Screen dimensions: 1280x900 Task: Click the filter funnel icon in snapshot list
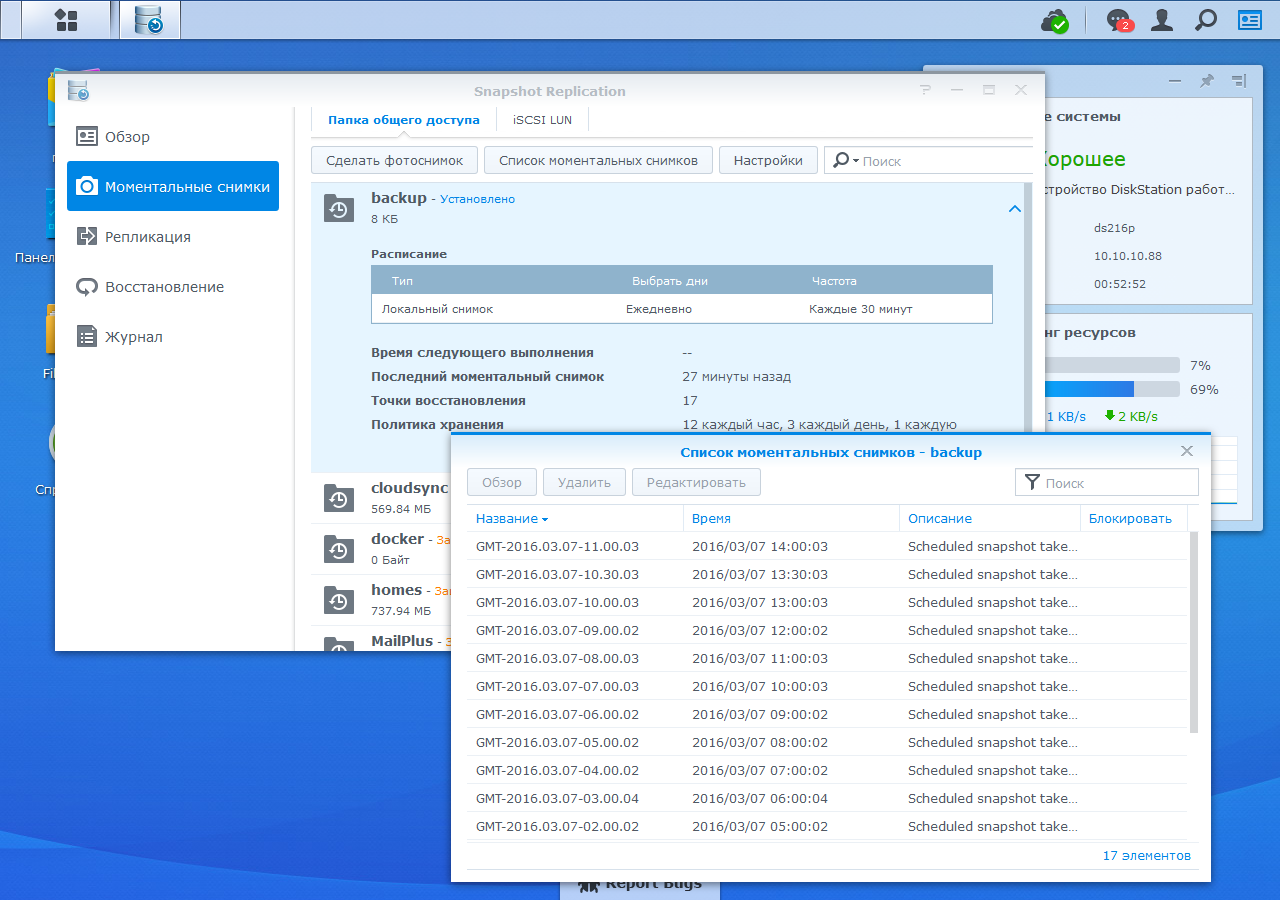click(1032, 483)
